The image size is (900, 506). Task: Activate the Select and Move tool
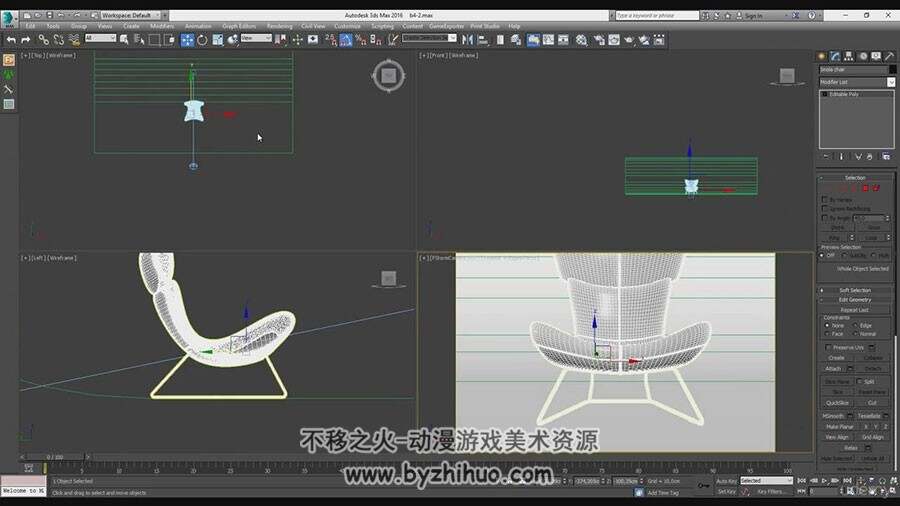point(187,40)
